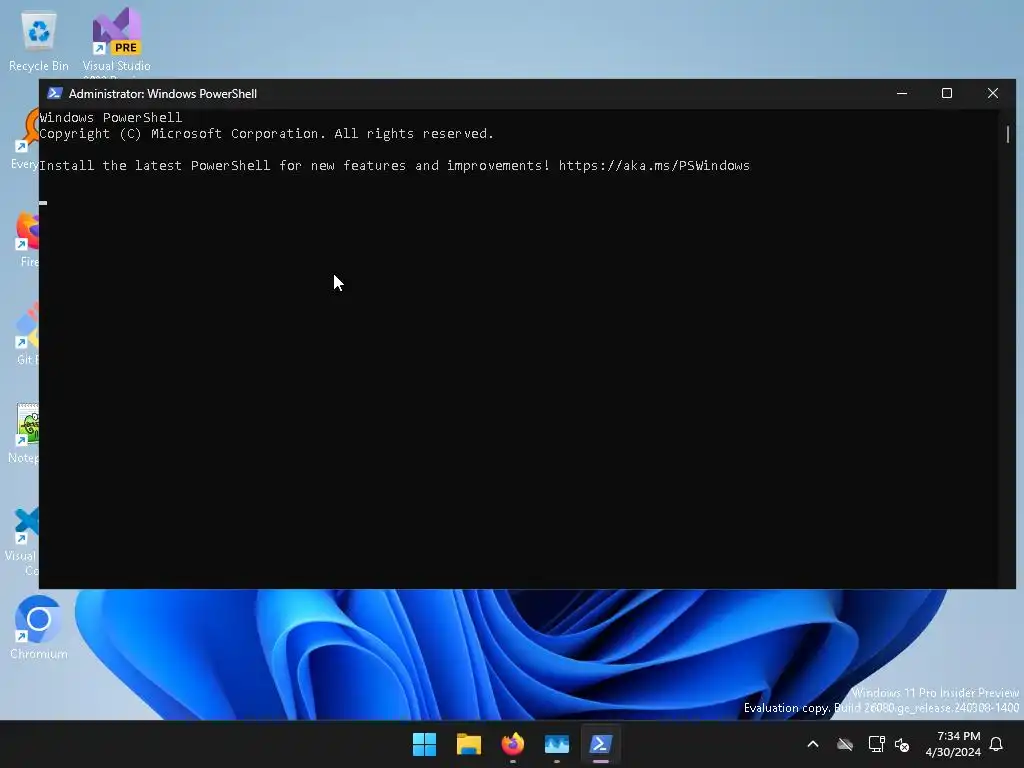Image resolution: width=1024 pixels, height=768 pixels.
Task: Close the PowerShell window
Action: pyautogui.click(x=993, y=93)
